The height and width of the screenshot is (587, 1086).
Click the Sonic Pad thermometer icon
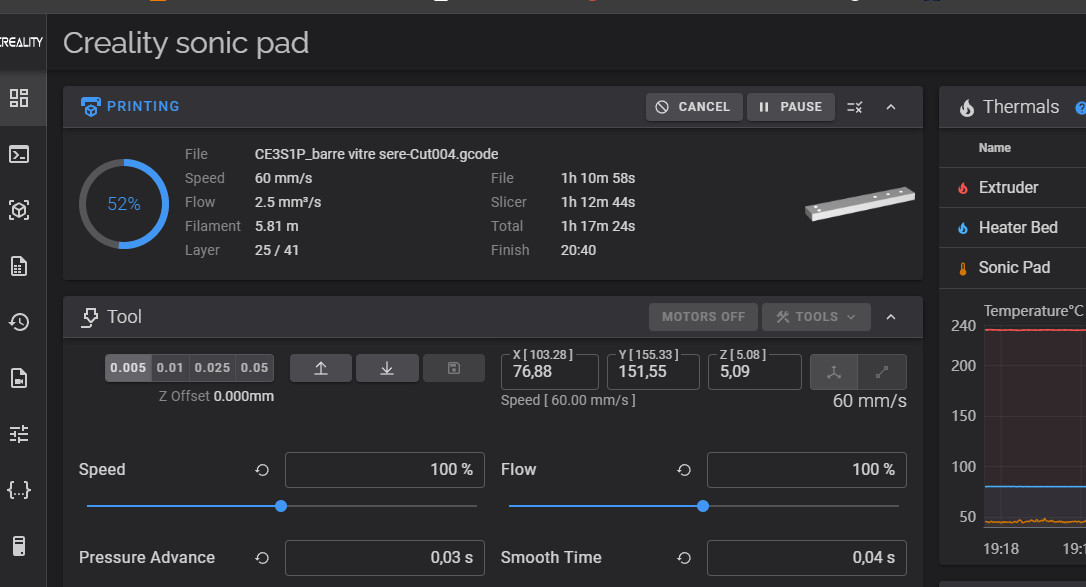(963, 269)
